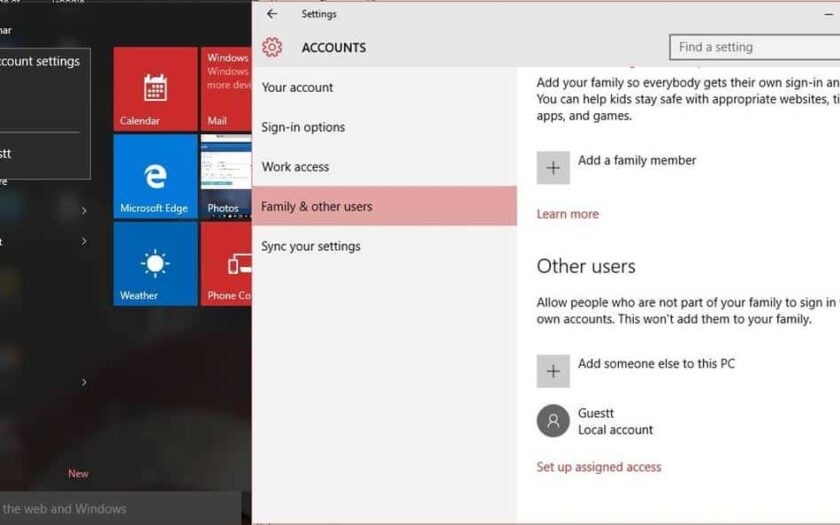
Task: Select the Guestt avatar icon
Action: (x=553, y=421)
